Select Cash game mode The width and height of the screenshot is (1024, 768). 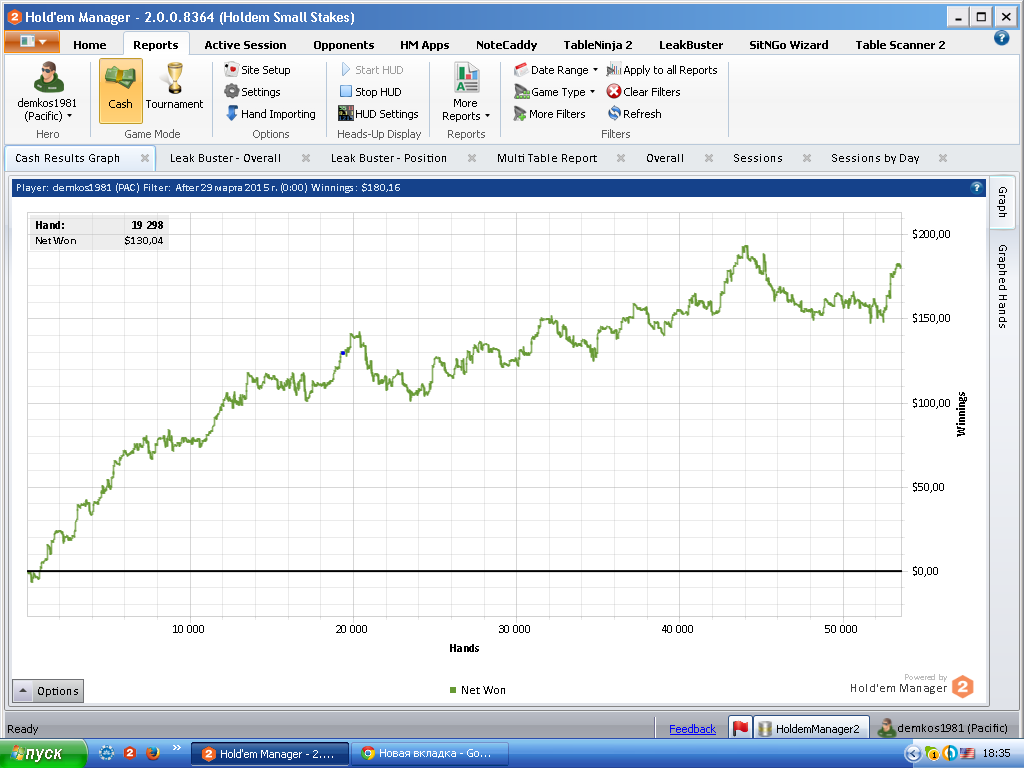tap(121, 90)
